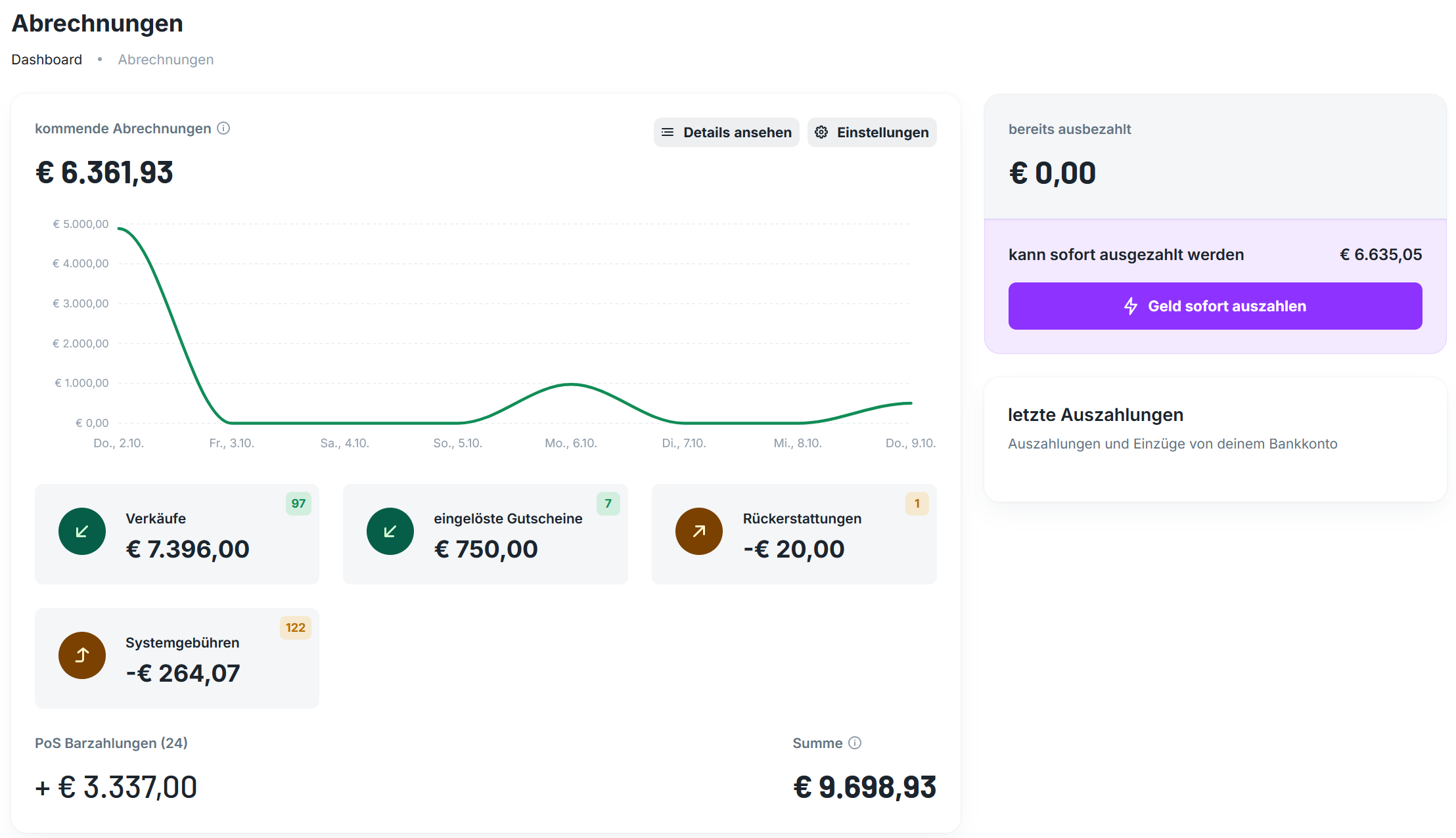Click the Systemgebühren circular icon

coord(82,655)
